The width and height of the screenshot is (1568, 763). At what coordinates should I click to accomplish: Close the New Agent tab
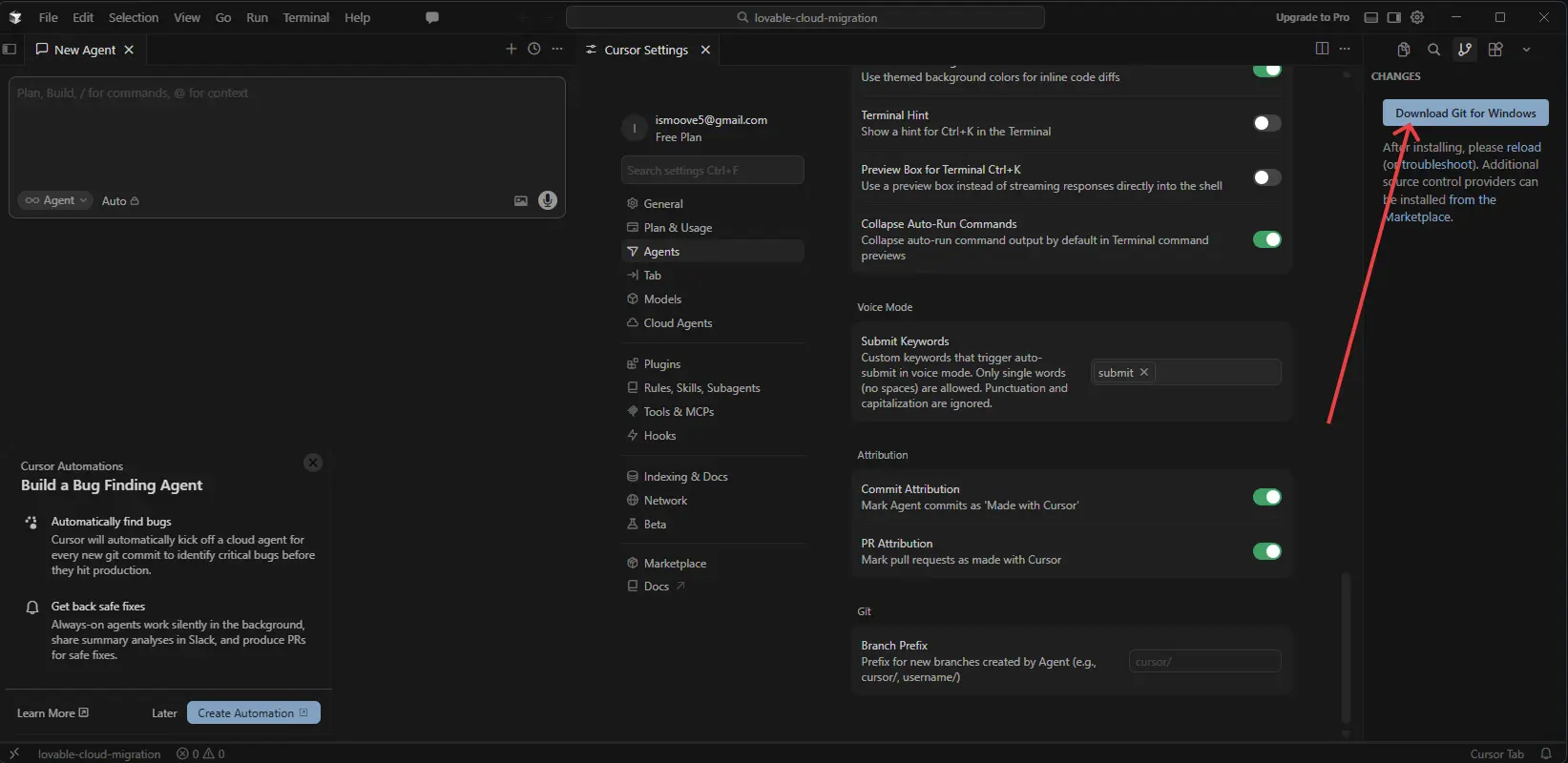point(129,50)
